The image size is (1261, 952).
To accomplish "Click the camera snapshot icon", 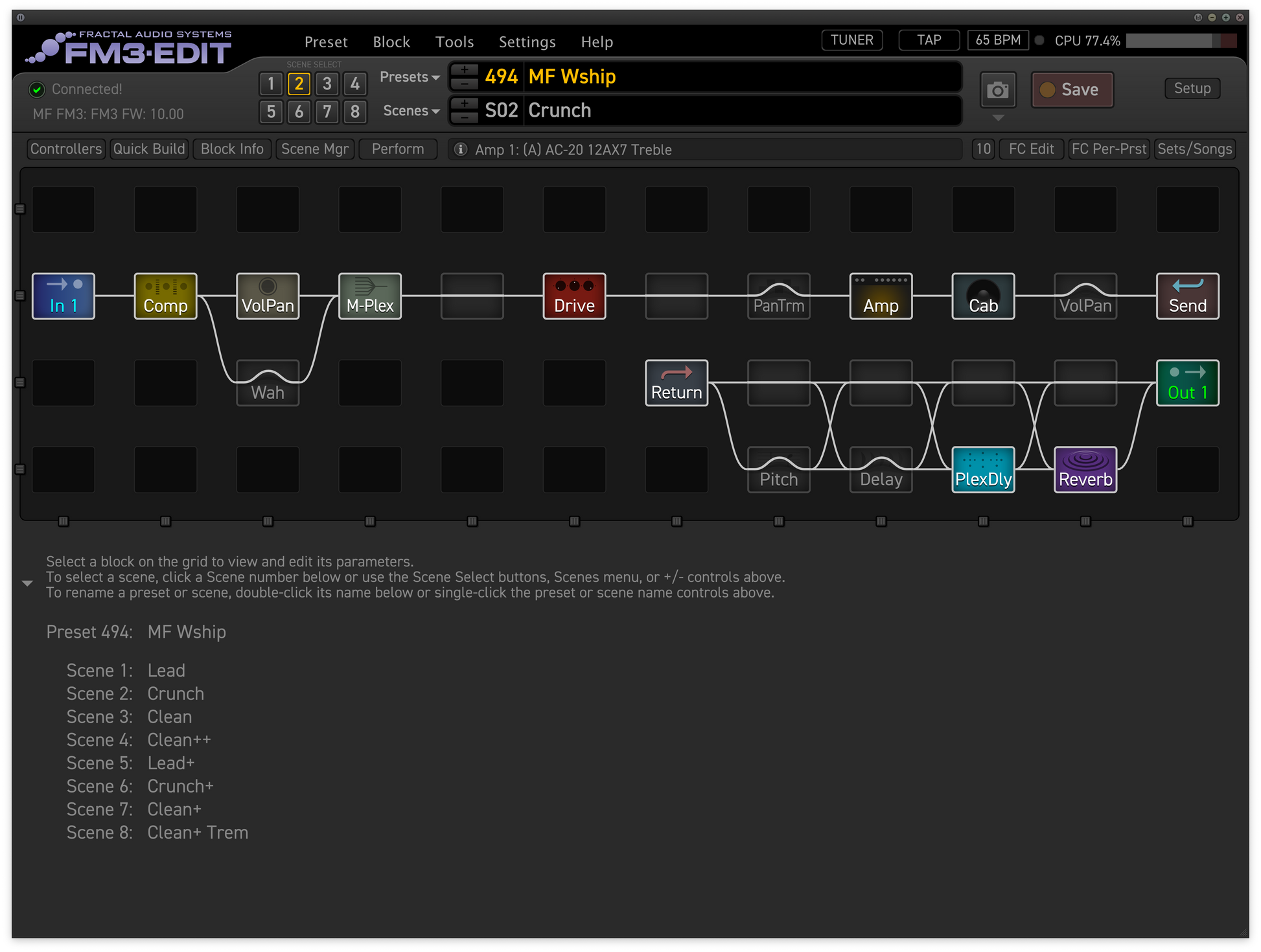I will (x=997, y=90).
